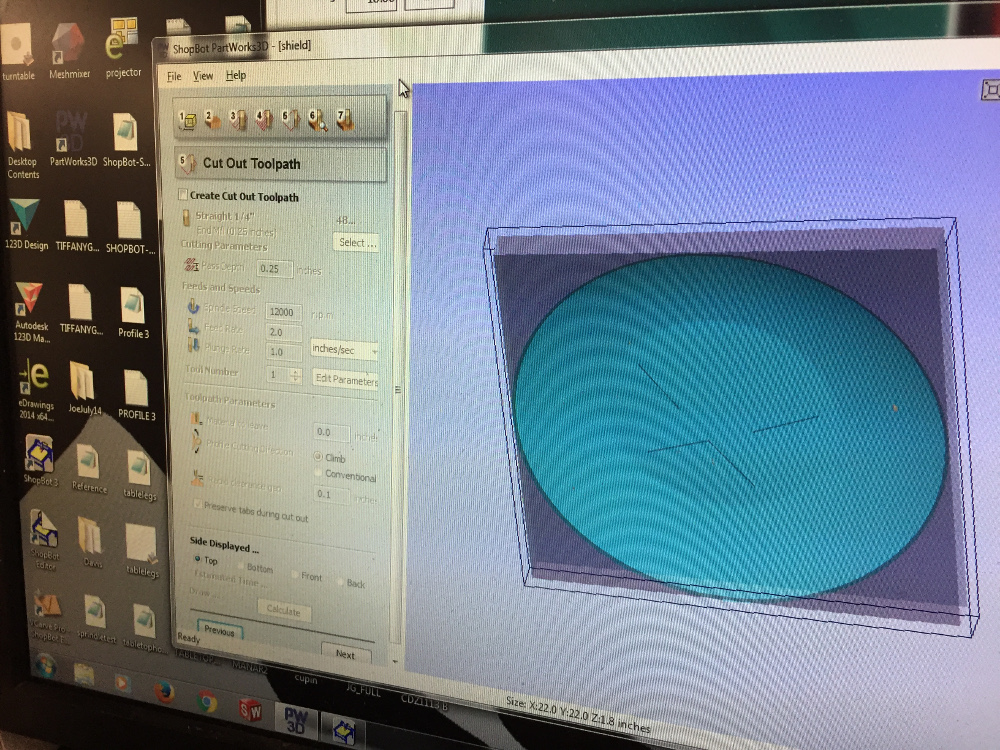The image size is (1000, 750).
Task: Advance with the Next button
Action: (x=345, y=654)
